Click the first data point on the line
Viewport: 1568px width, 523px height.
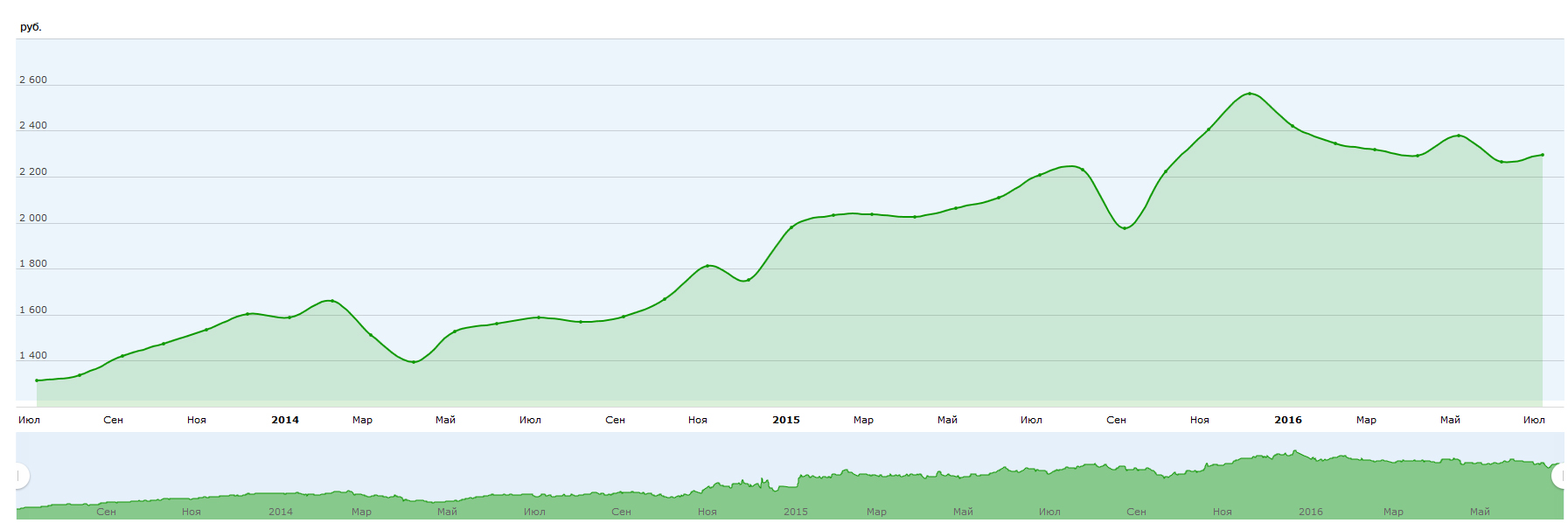37,380
